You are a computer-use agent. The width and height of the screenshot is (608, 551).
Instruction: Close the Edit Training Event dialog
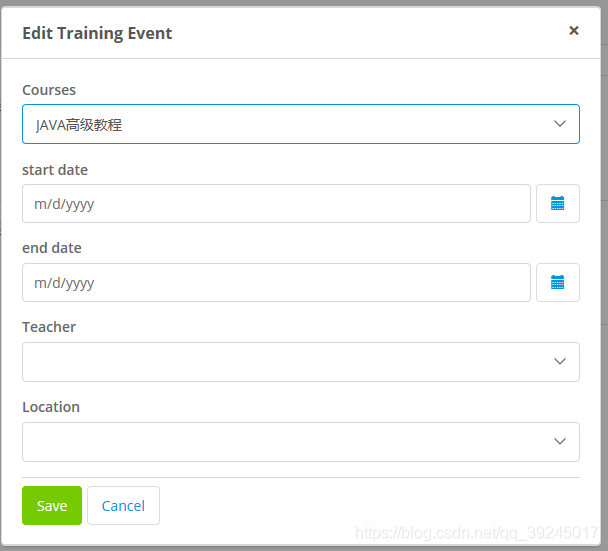coord(574,31)
